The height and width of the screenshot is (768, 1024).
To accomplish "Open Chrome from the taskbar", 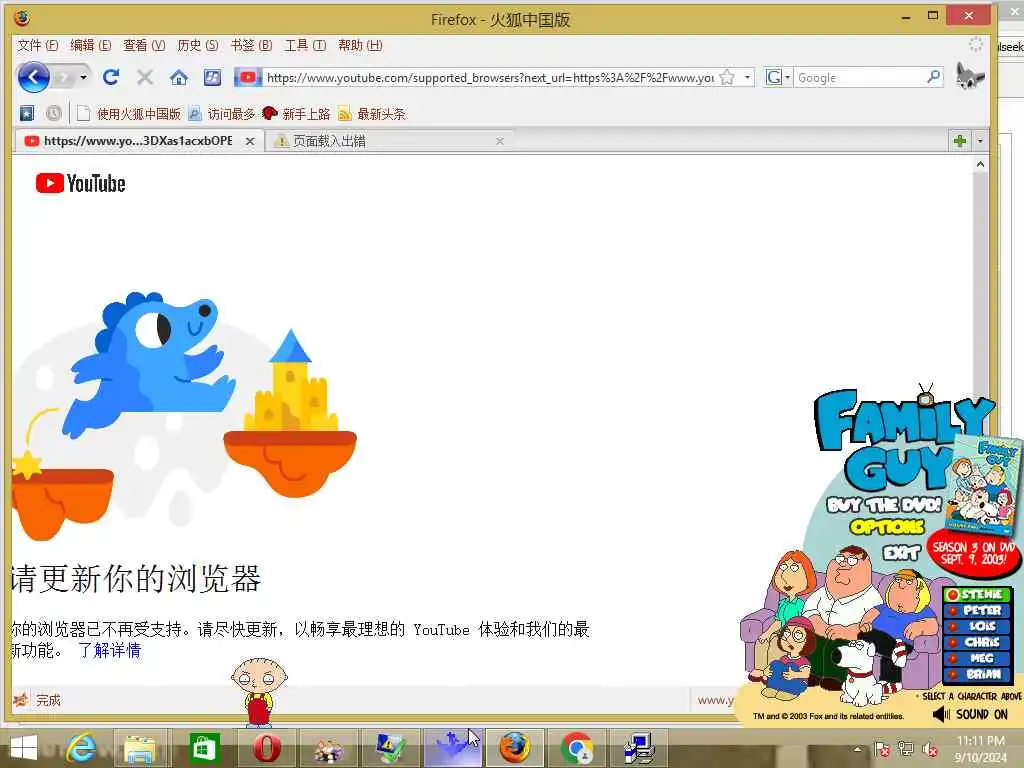I will coord(577,748).
